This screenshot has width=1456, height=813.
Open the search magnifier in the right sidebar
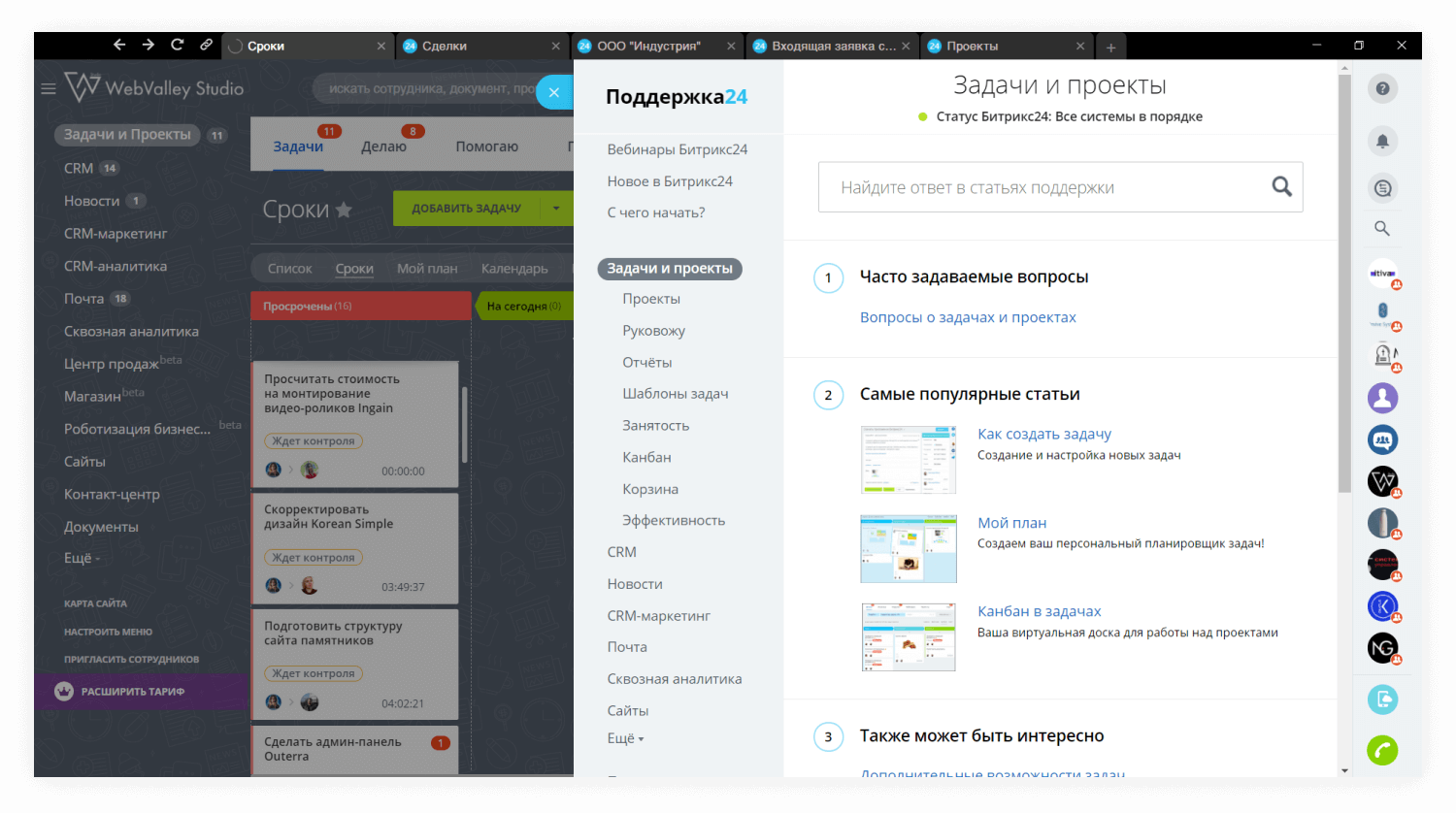tap(1382, 229)
